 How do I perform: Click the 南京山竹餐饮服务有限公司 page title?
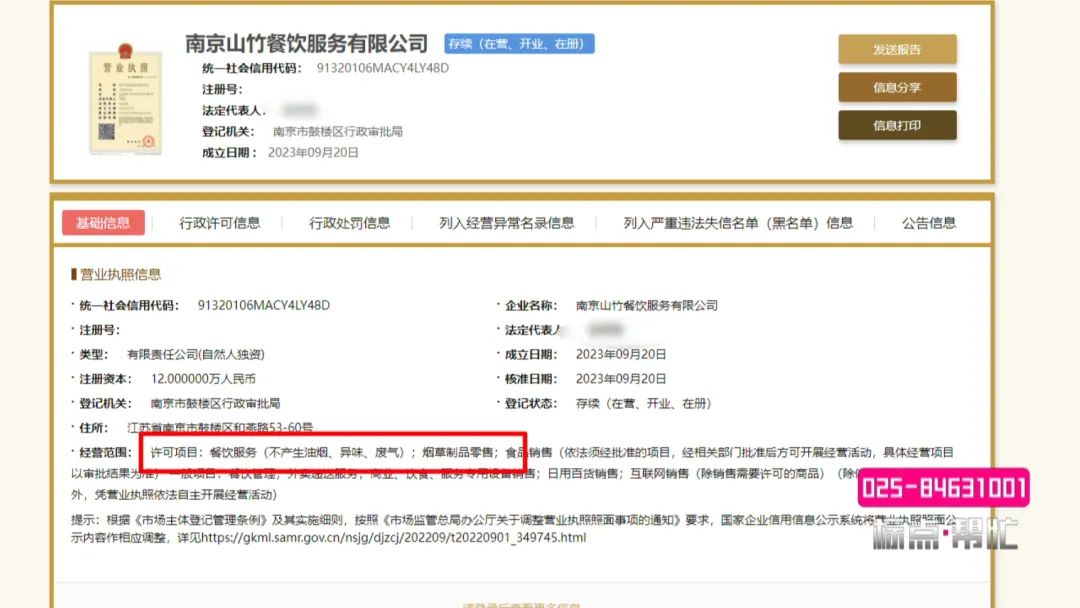tap(307, 43)
